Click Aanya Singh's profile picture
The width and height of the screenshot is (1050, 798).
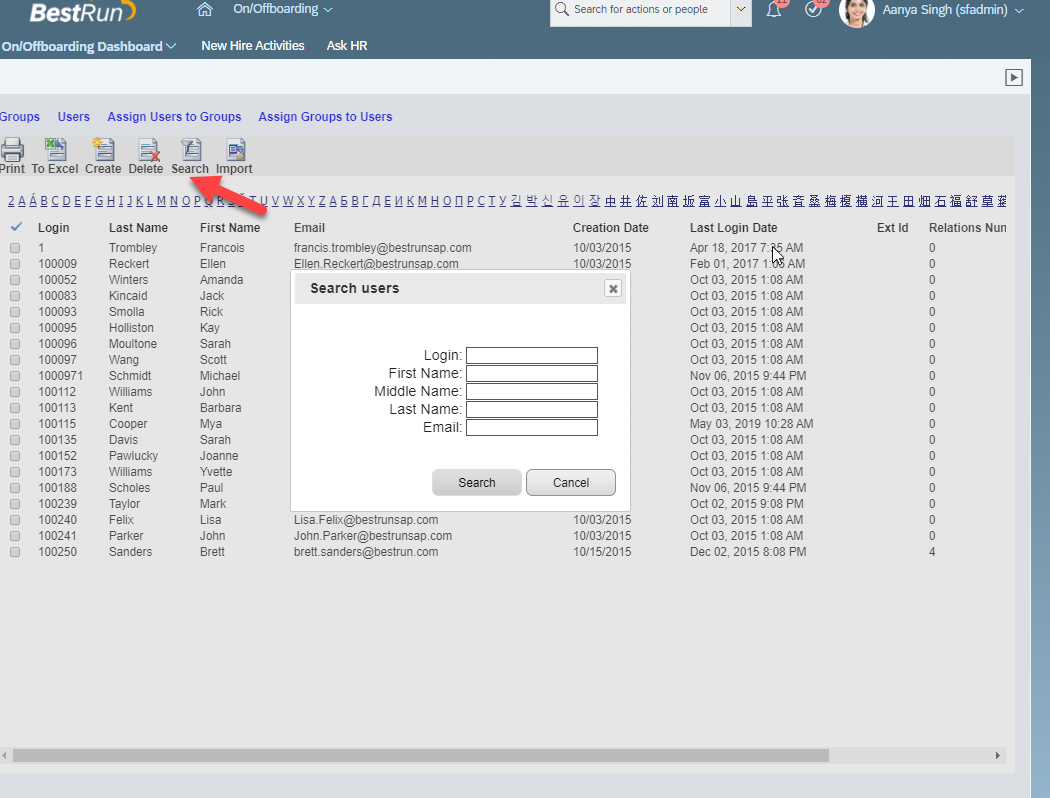point(856,11)
